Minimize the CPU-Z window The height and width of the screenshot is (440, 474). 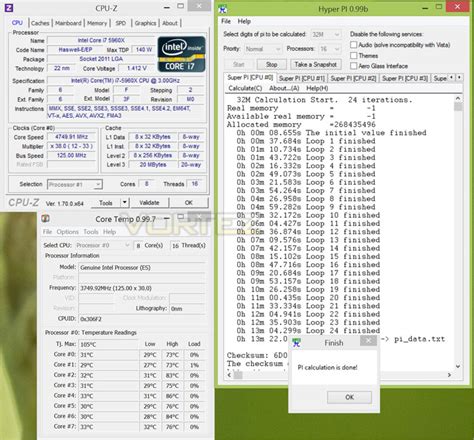click(x=167, y=7)
